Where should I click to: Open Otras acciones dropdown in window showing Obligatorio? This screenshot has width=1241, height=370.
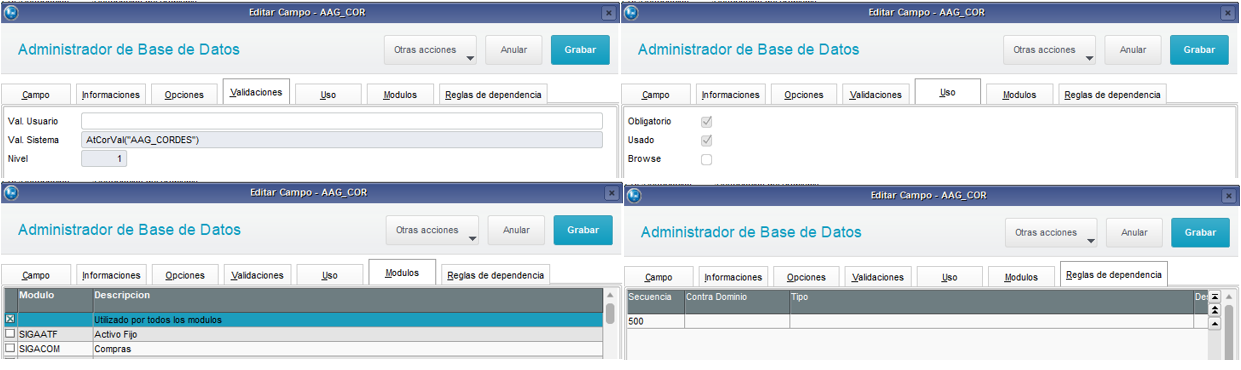1050,50
